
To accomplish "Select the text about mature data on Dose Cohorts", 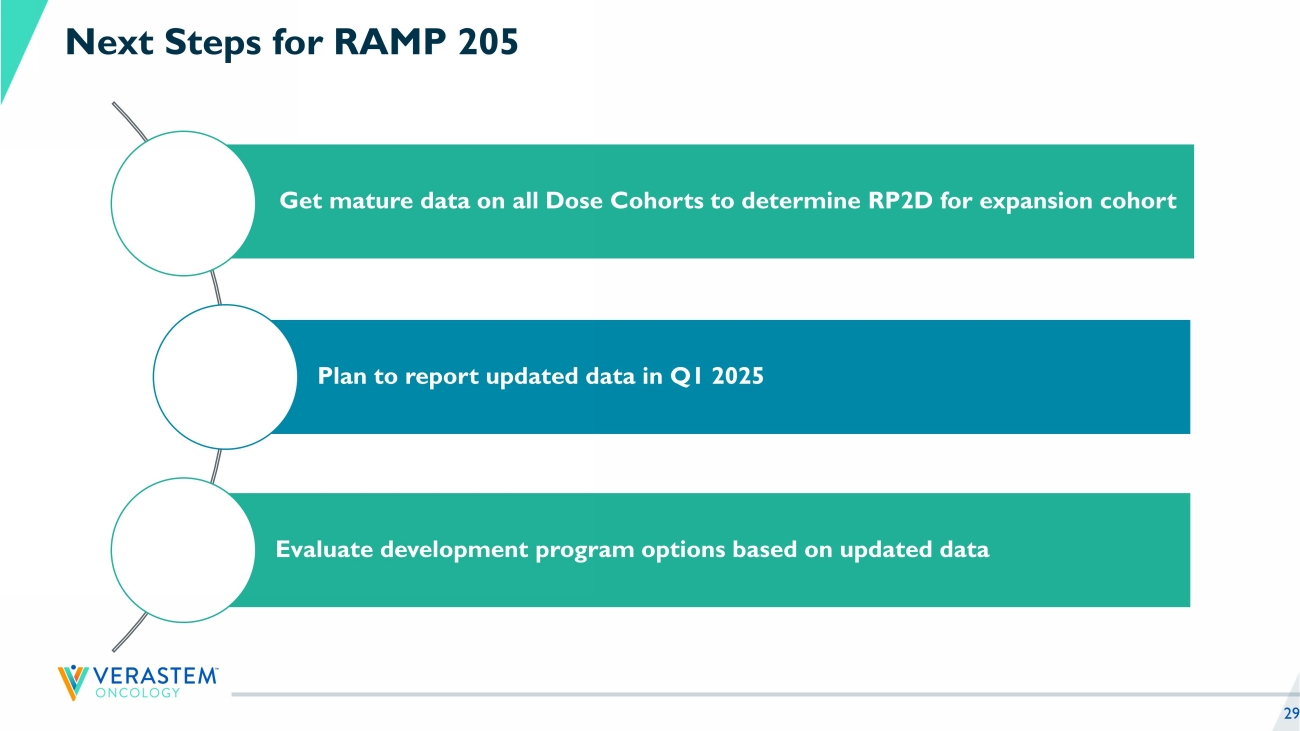I will (727, 201).
